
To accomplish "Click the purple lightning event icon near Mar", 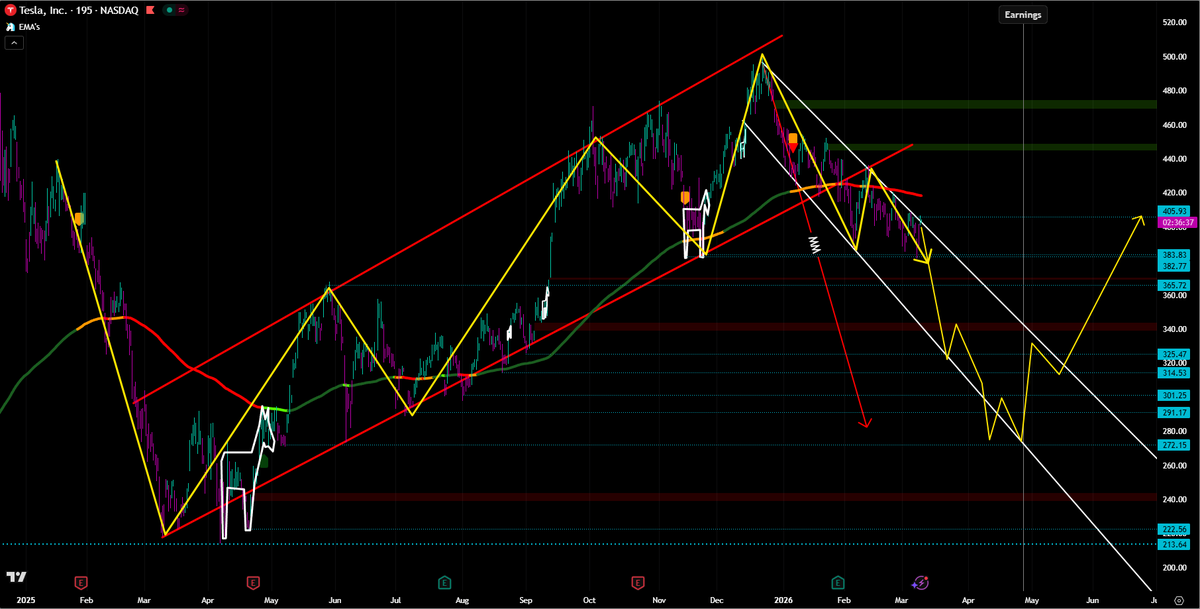I will pyautogui.click(x=920, y=581).
